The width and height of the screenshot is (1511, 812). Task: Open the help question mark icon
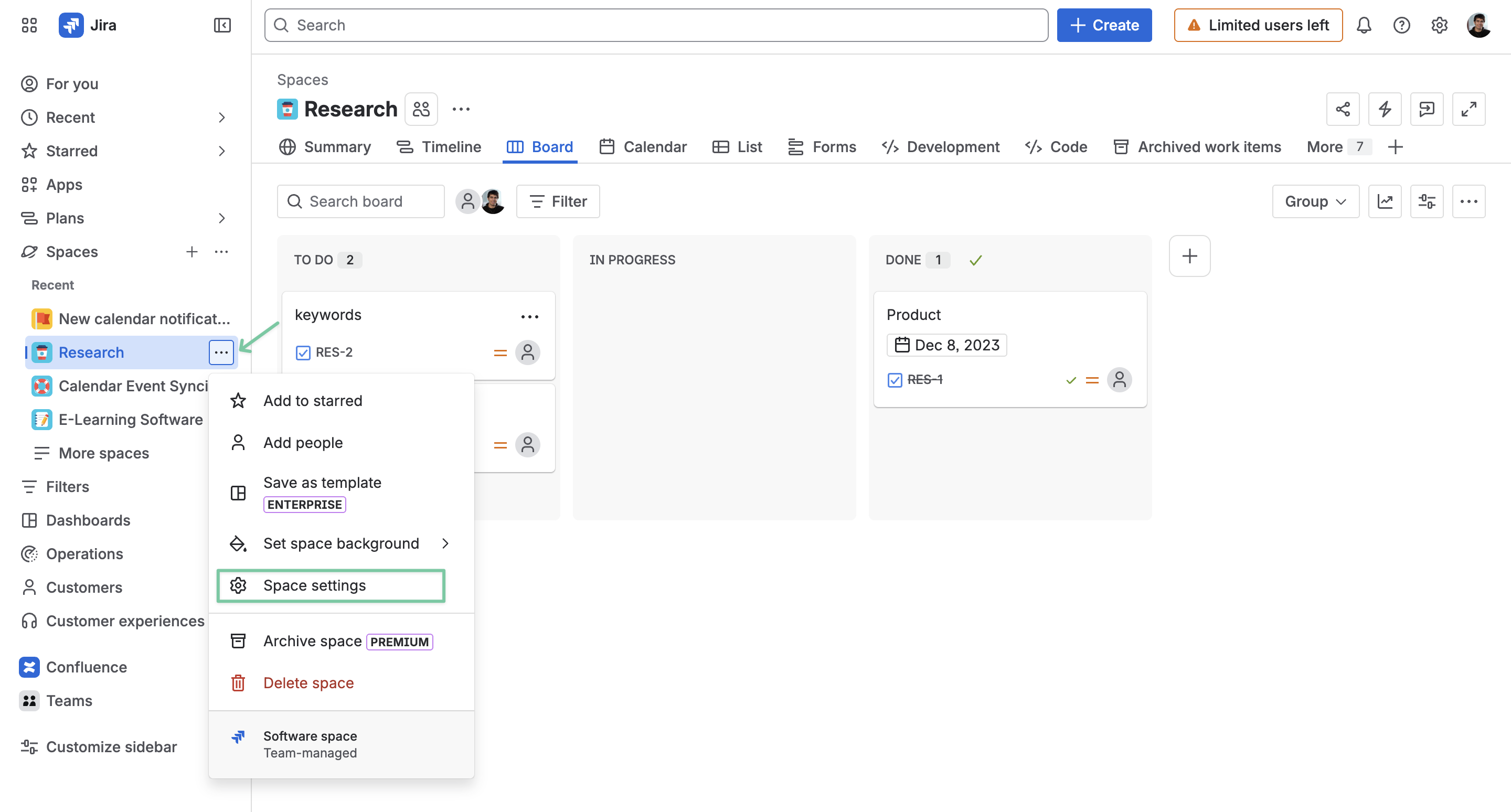coord(1401,25)
